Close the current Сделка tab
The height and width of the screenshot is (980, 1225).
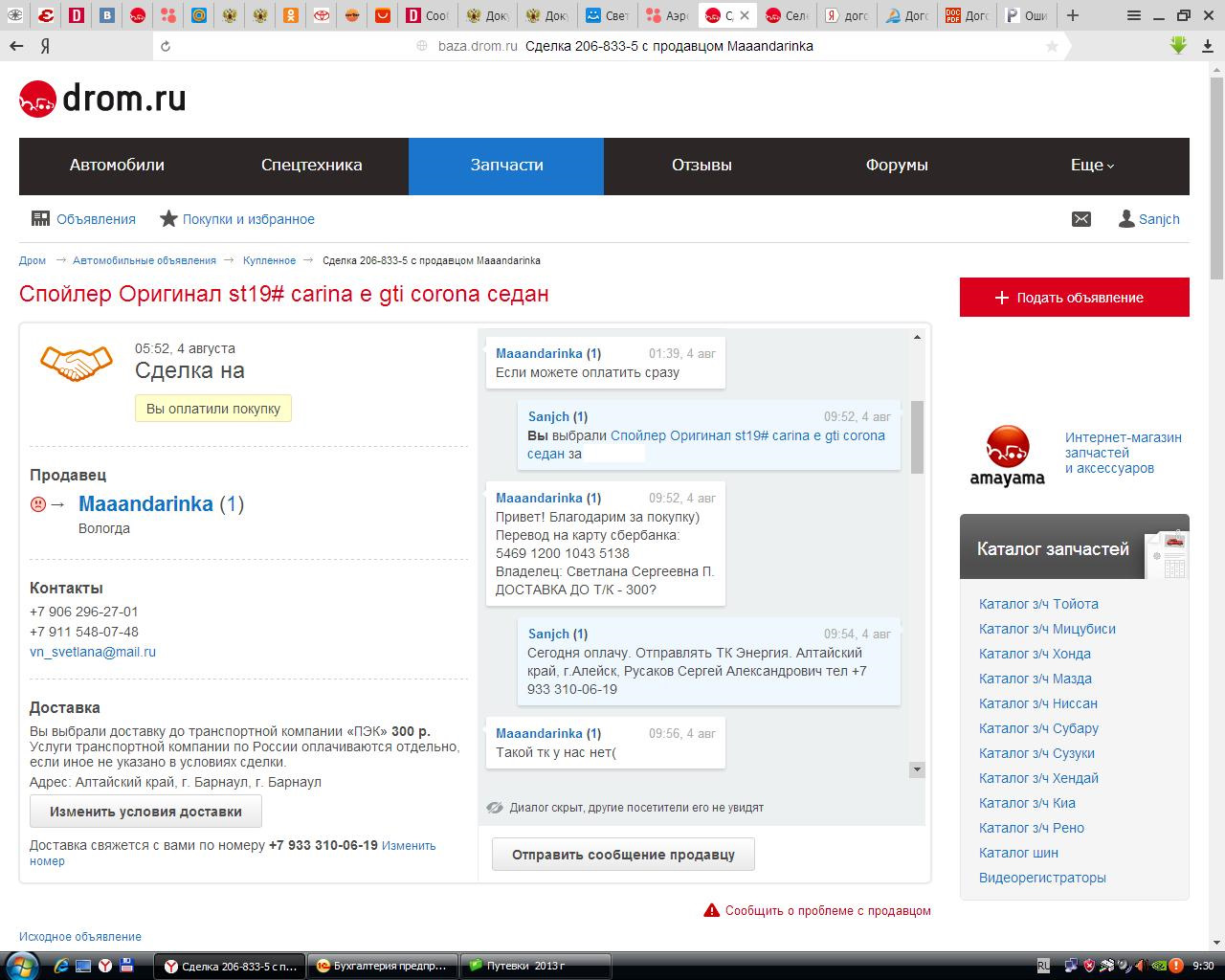(746, 15)
